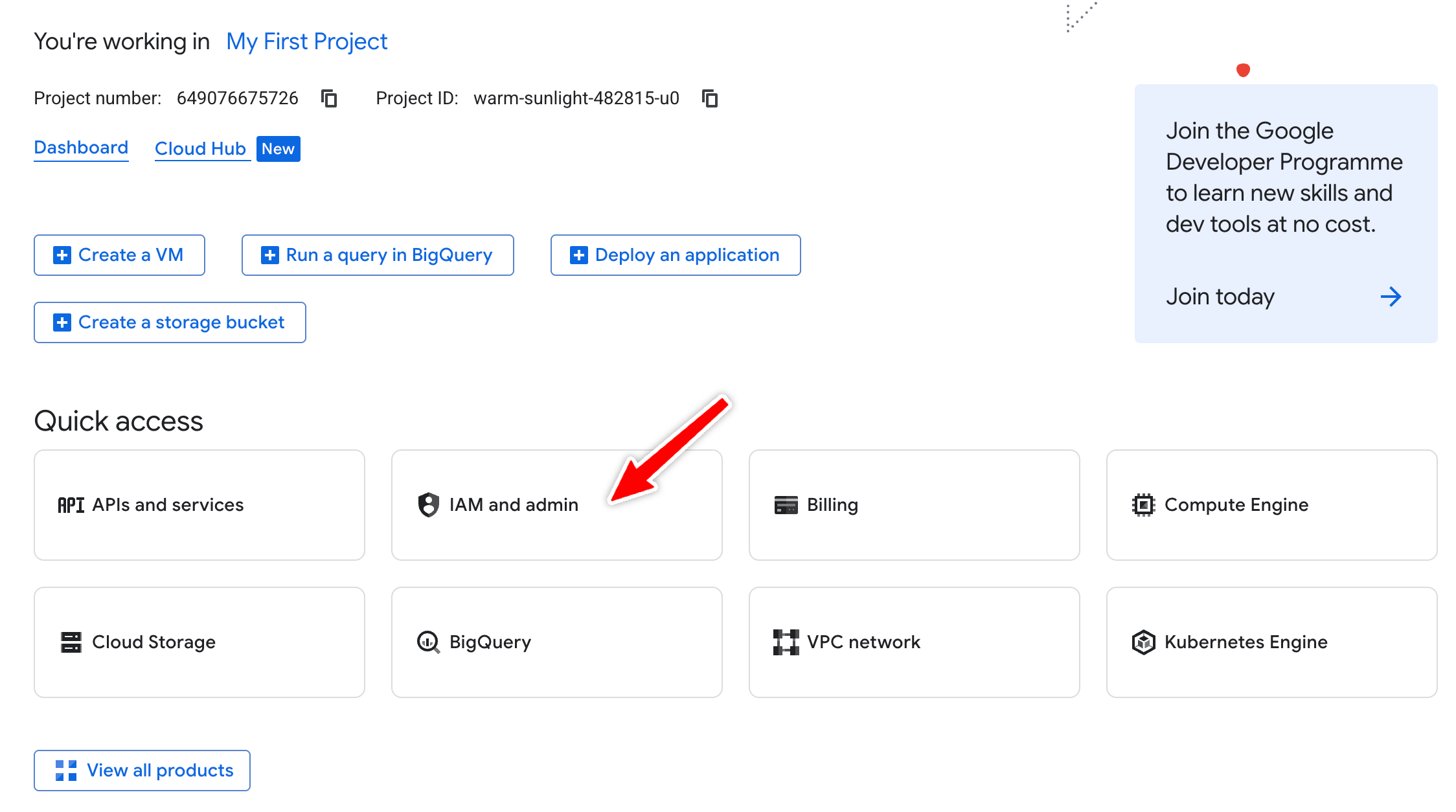Click the APIs and services API icon

[x=71, y=504]
